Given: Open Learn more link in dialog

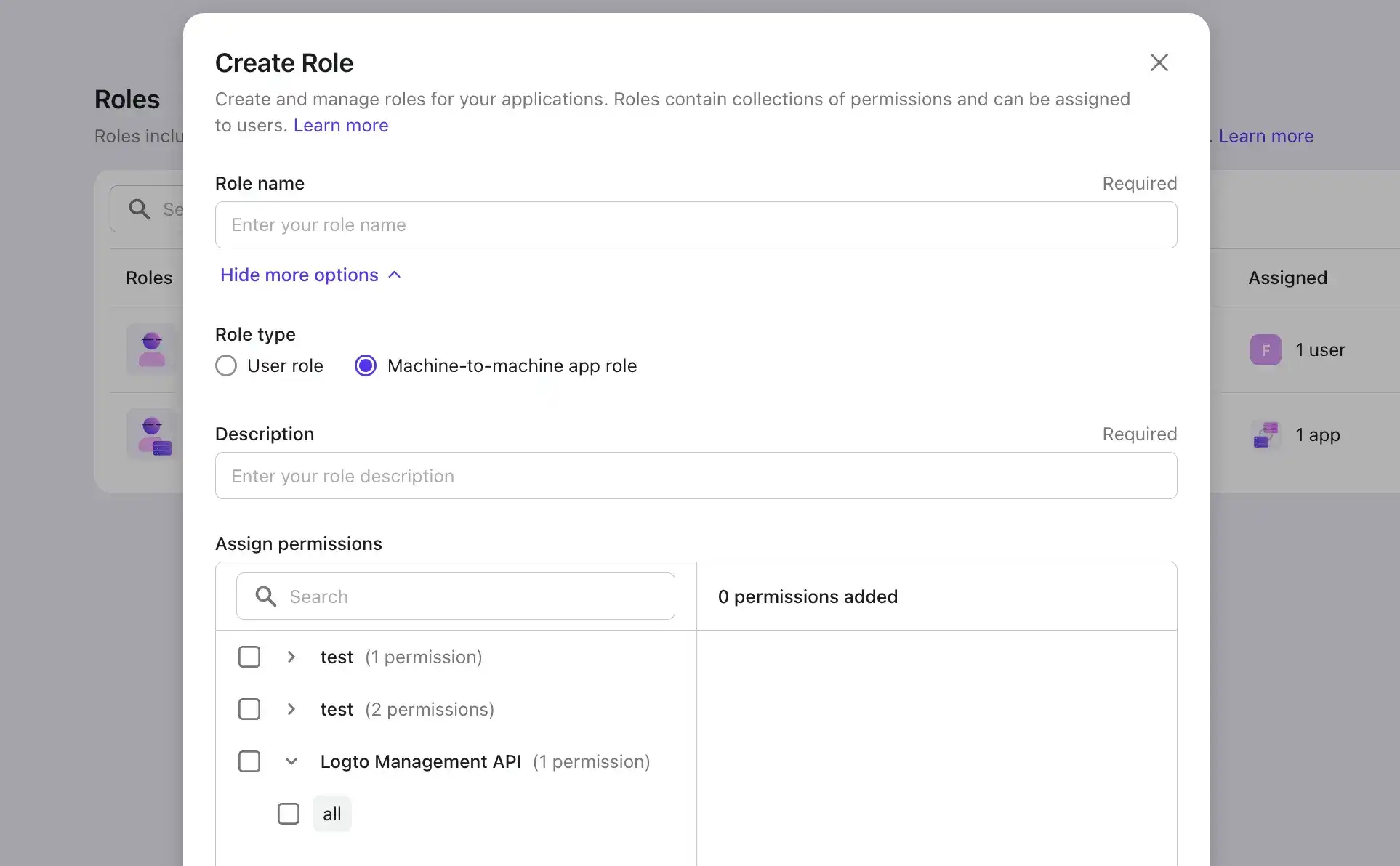Looking at the screenshot, I should pos(341,125).
